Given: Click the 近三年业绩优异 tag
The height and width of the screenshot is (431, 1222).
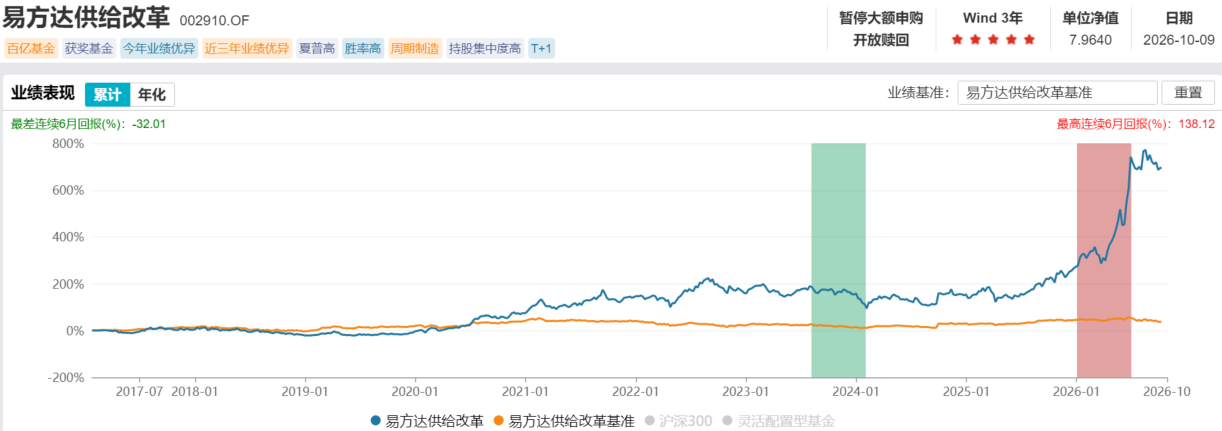Looking at the screenshot, I should [247, 48].
